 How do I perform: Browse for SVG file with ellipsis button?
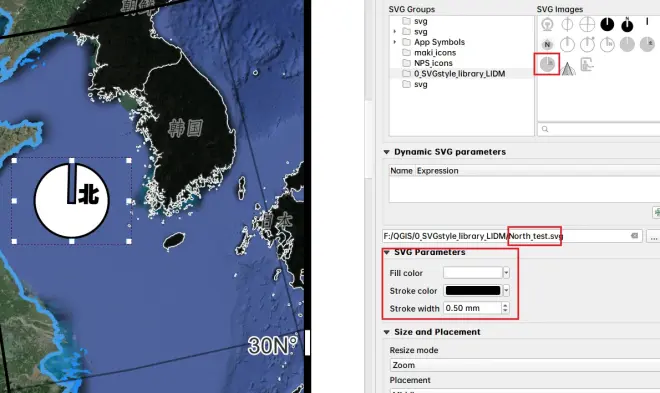pyautogui.click(x=653, y=236)
